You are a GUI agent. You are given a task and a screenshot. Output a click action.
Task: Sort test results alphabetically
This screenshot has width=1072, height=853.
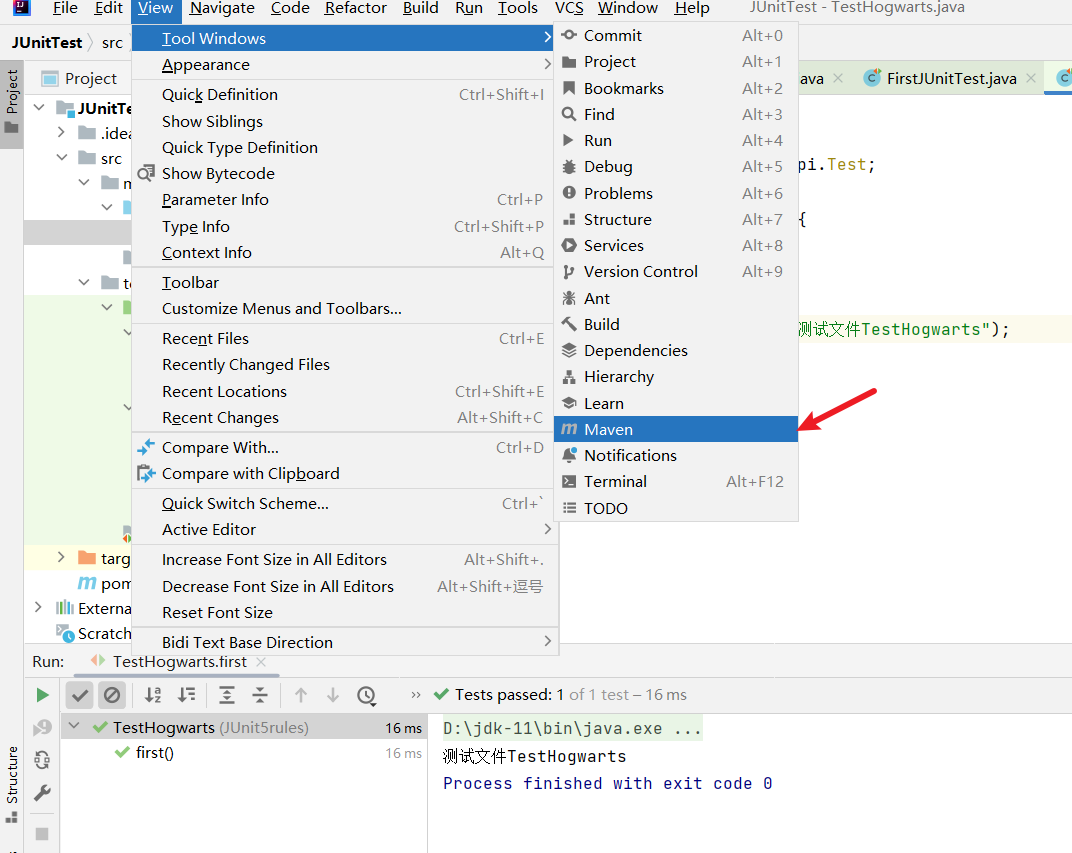pyautogui.click(x=153, y=695)
